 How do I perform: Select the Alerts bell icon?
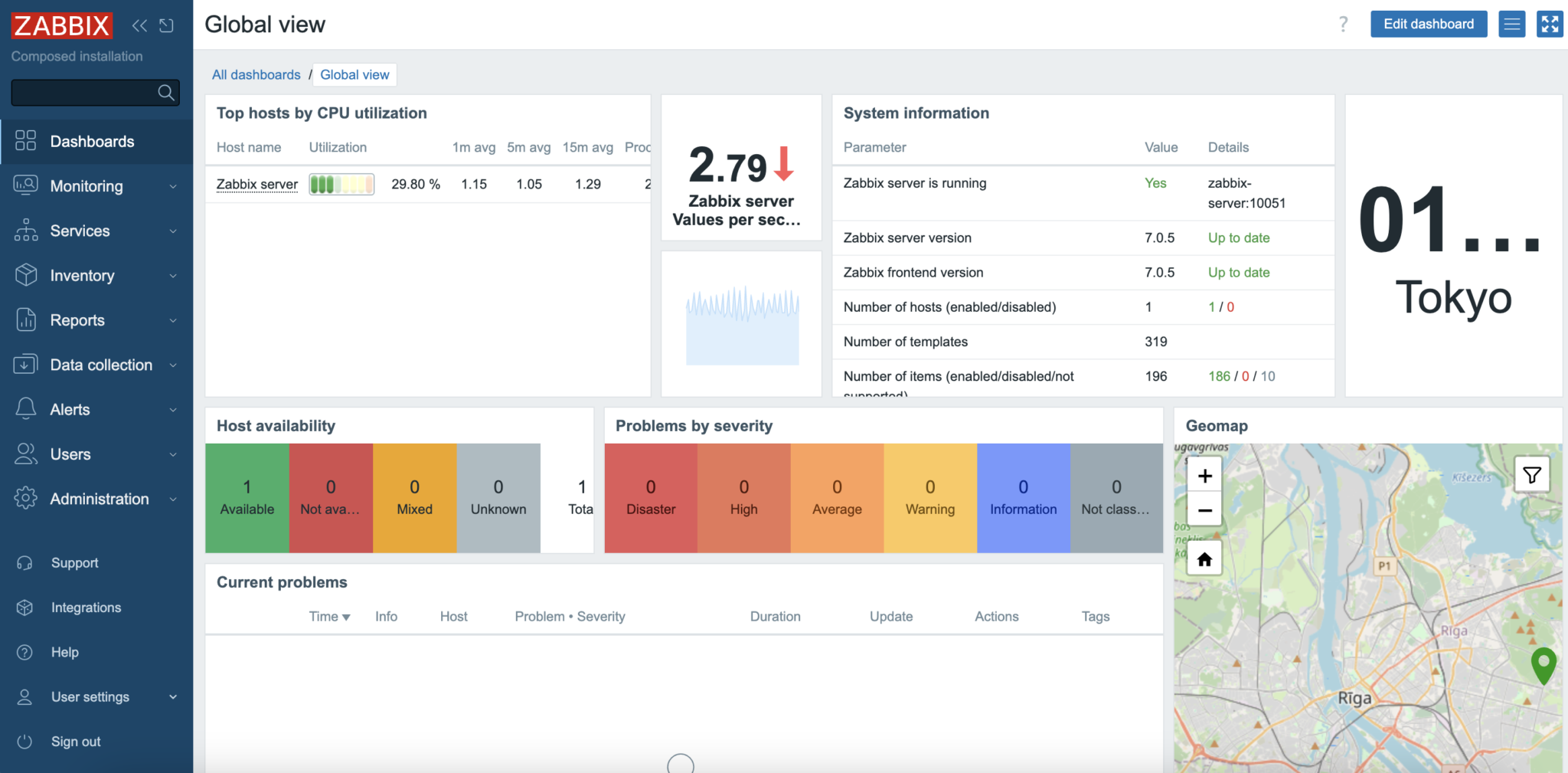[x=25, y=408]
